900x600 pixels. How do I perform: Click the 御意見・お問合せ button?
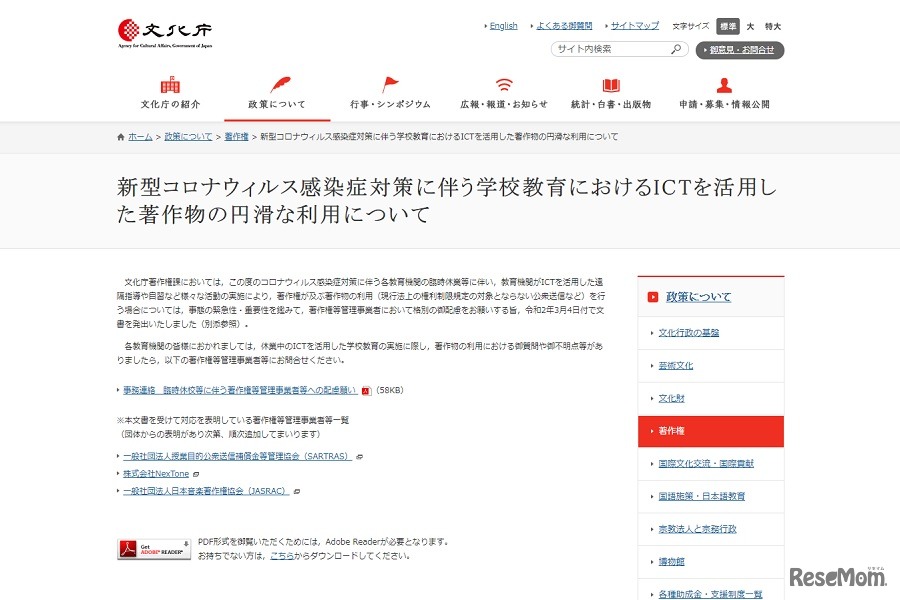coord(740,49)
